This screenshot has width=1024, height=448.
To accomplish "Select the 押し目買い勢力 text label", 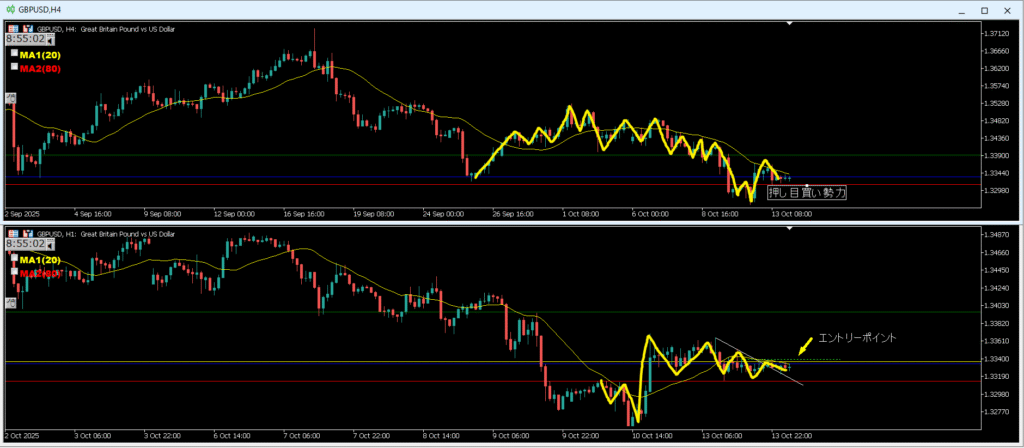I will (x=806, y=193).
